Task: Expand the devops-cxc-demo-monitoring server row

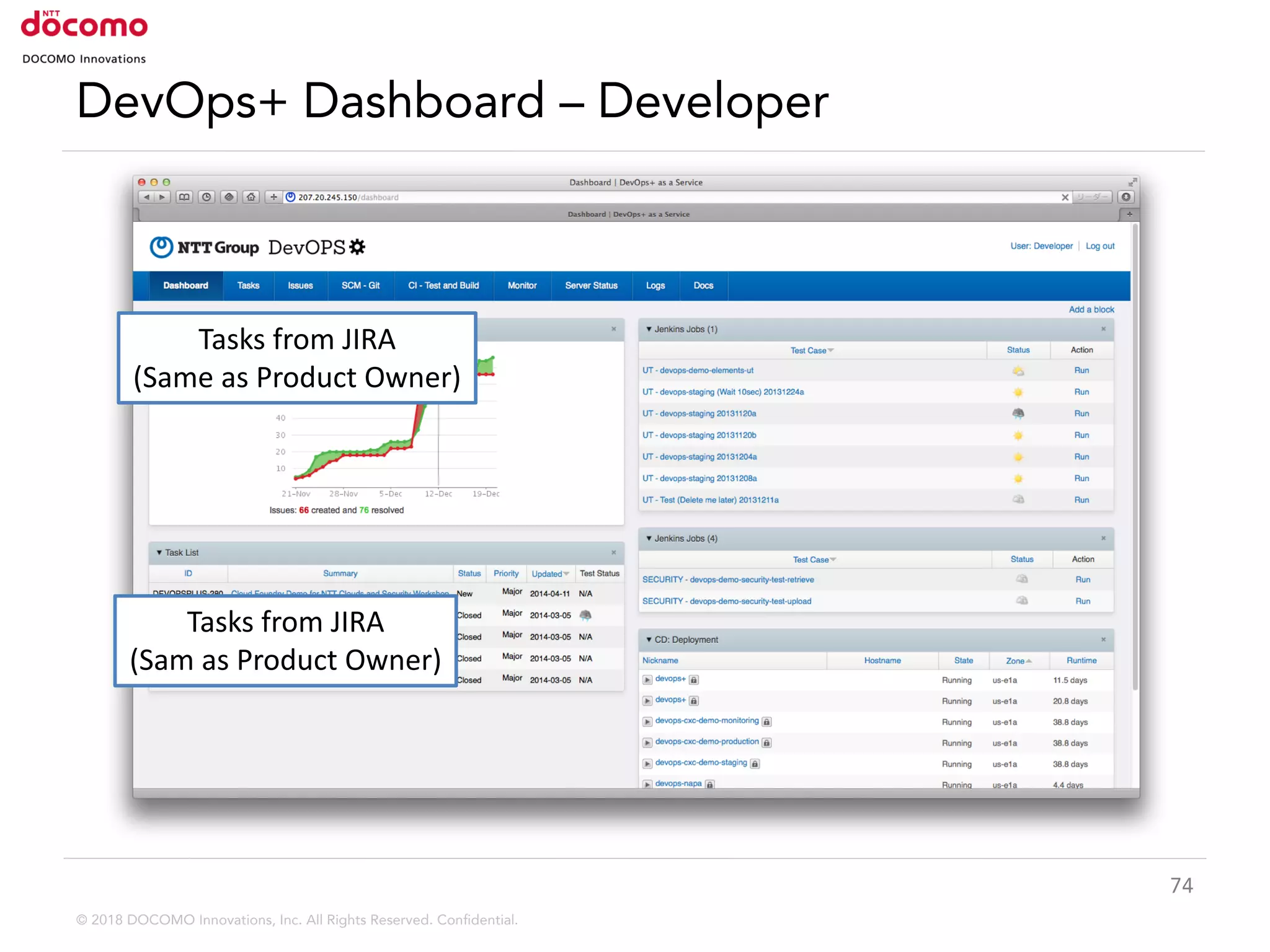Action: [x=647, y=721]
